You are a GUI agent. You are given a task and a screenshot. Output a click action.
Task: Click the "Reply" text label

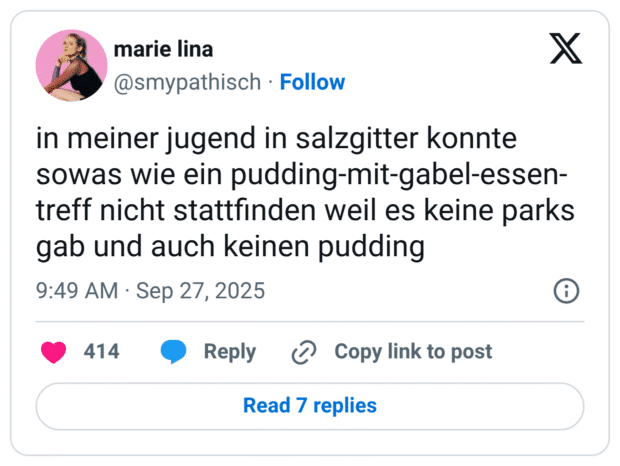click(230, 352)
